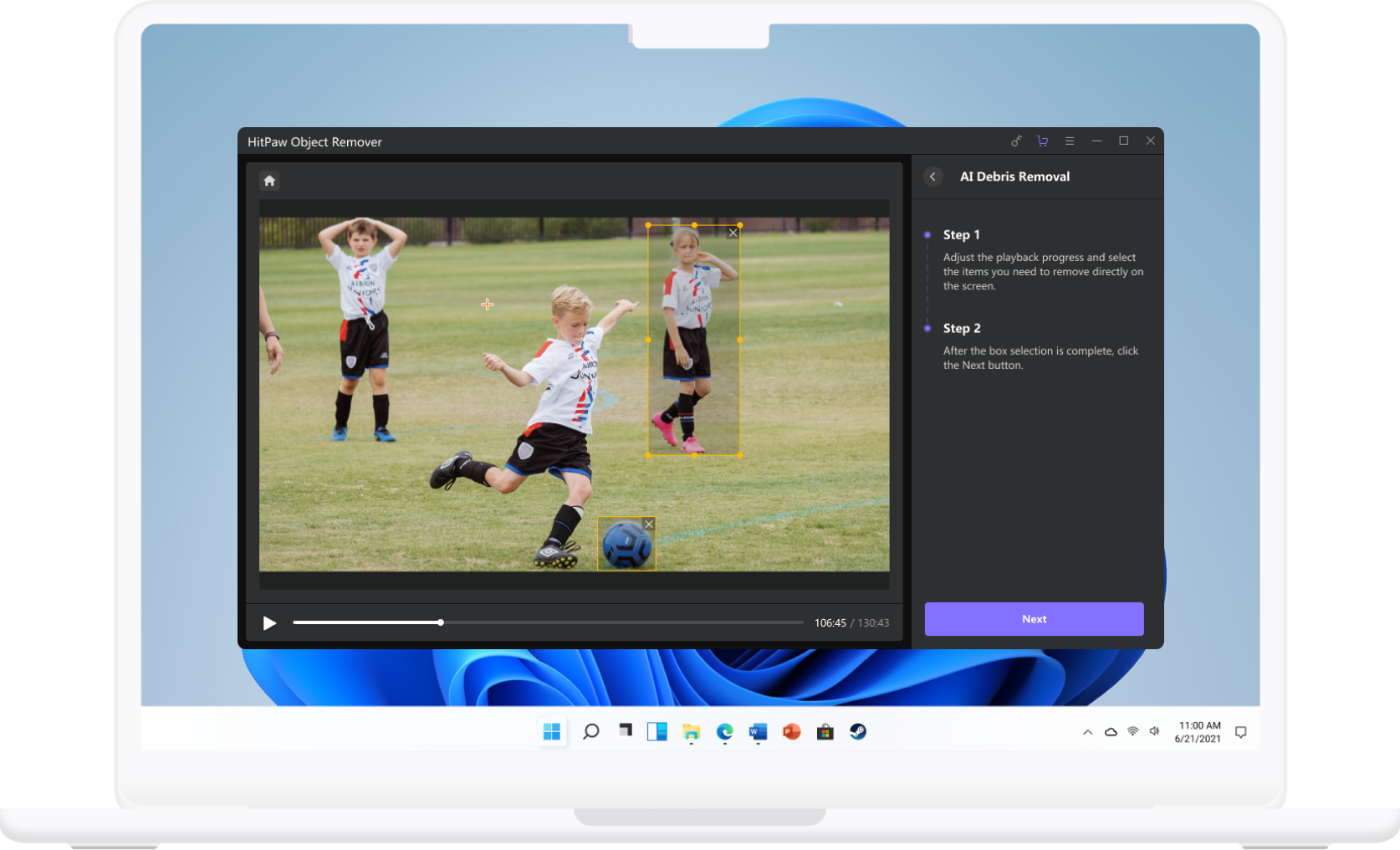Viewport: 1400px width, 850px height.
Task: Close the HitPaw Object Remover window
Action: 1150,141
